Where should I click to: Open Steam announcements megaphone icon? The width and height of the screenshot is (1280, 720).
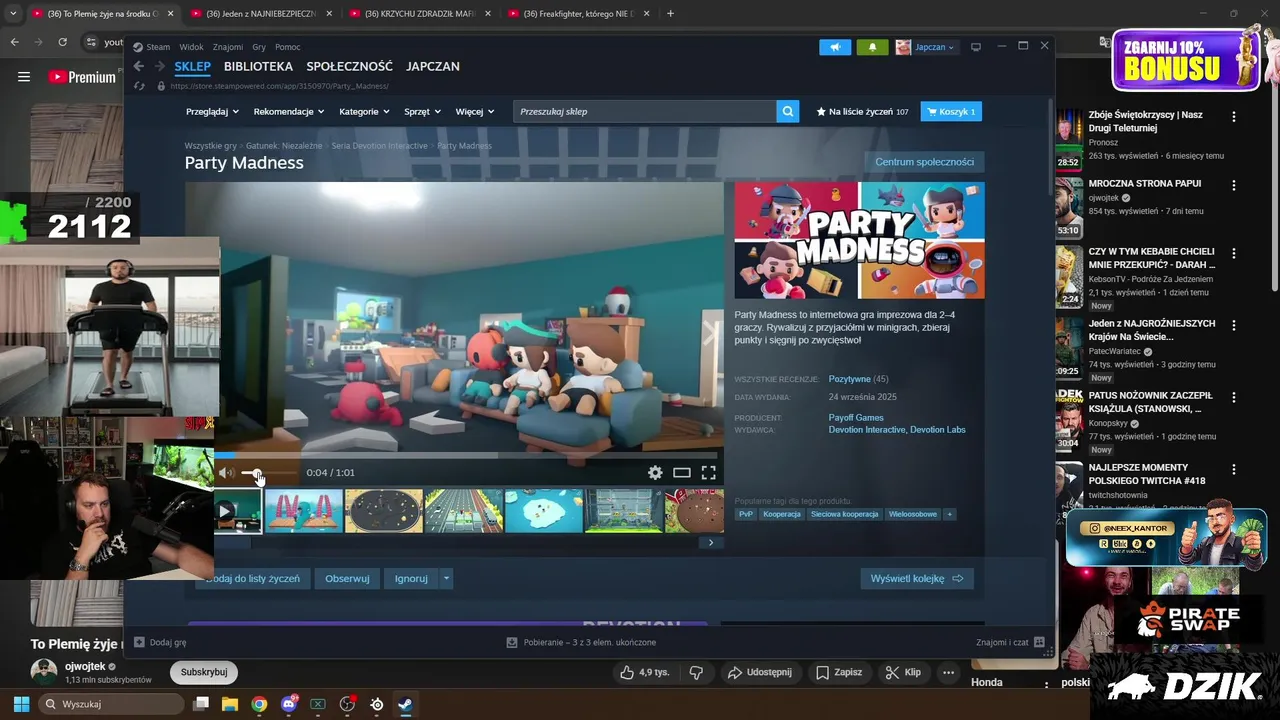tap(835, 47)
